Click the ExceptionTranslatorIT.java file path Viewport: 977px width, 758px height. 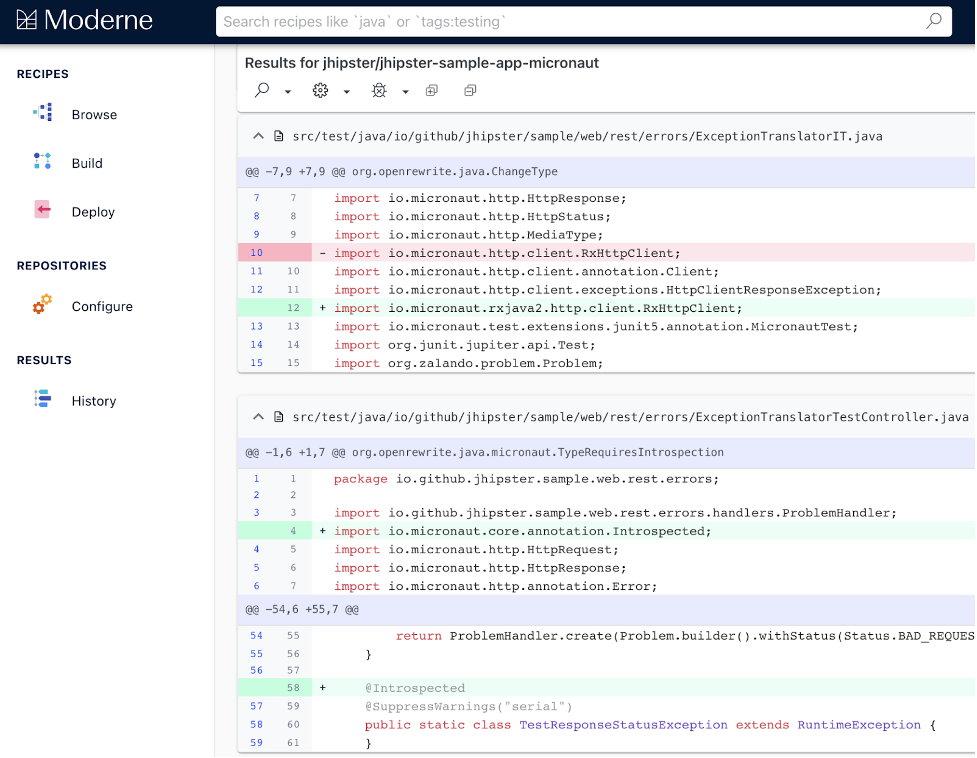(588, 136)
